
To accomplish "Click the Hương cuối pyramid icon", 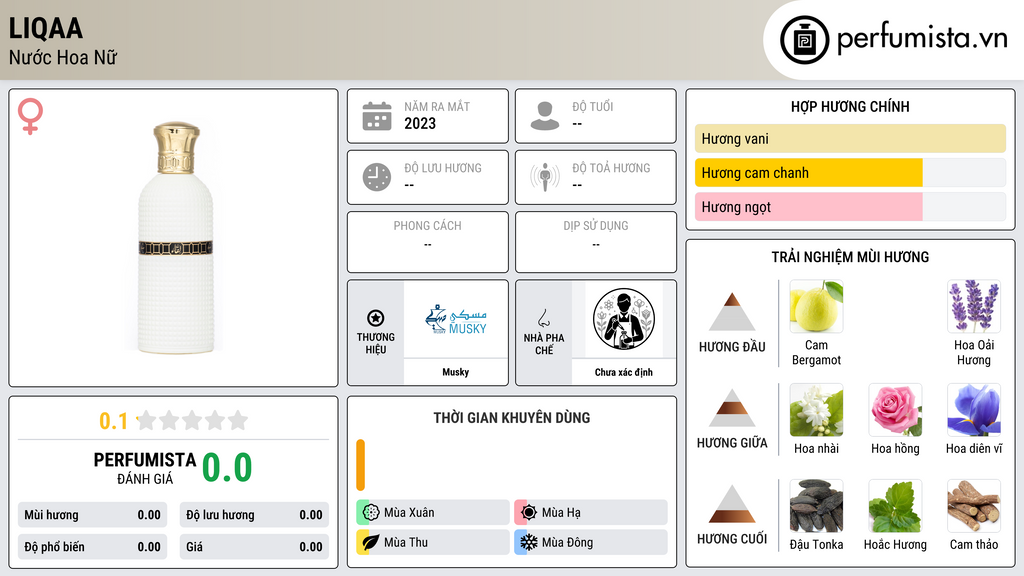I will tap(732, 504).
